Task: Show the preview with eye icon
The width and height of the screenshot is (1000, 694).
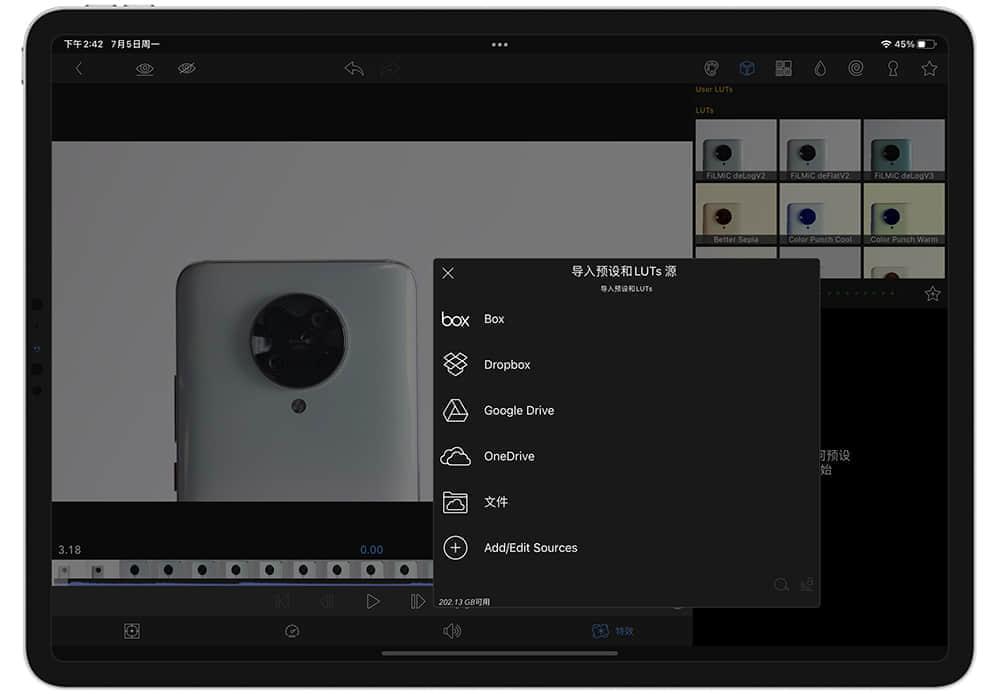Action: tap(145, 69)
